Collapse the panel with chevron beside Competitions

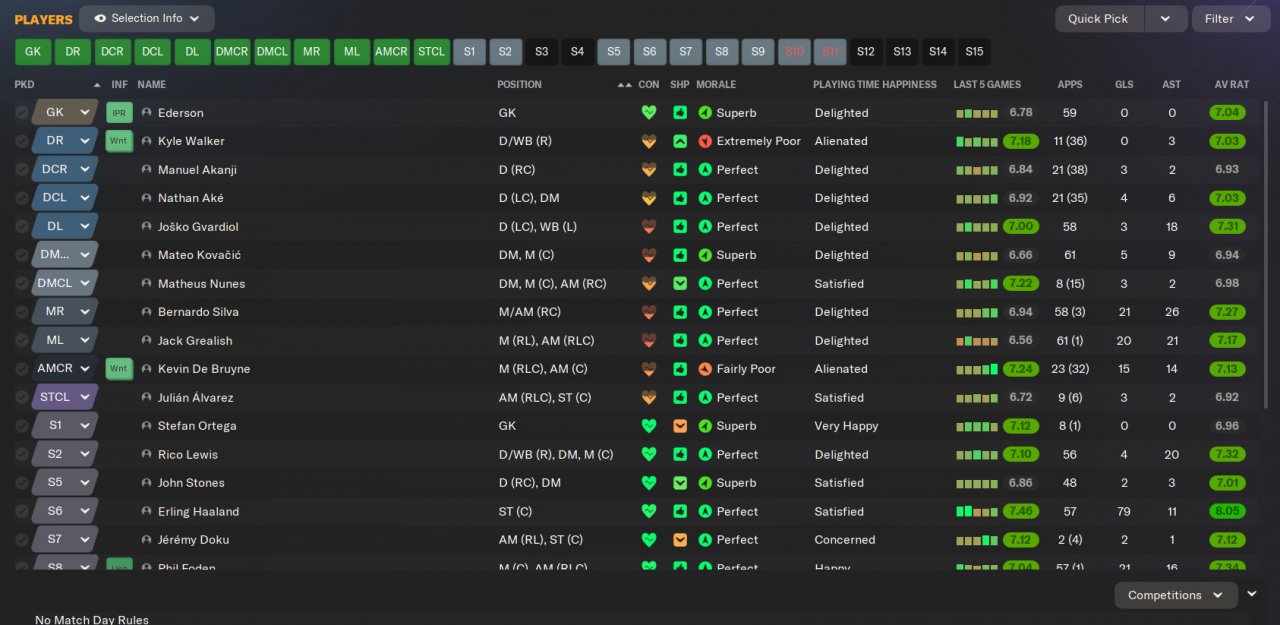tap(1252, 594)
